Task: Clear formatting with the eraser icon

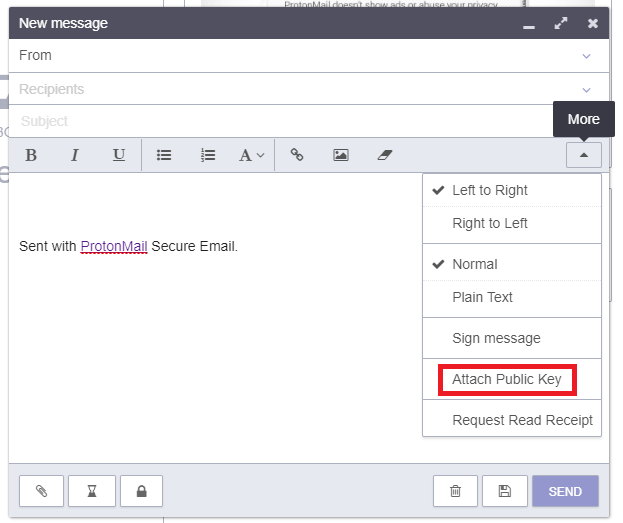Action: pos(385,155)
